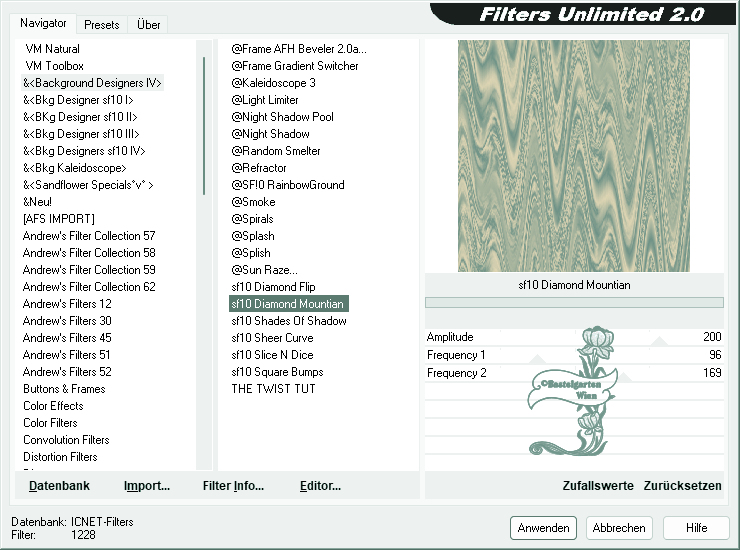
Task: Select sf10 Diamond Flip filter
Action: [273, 287]
